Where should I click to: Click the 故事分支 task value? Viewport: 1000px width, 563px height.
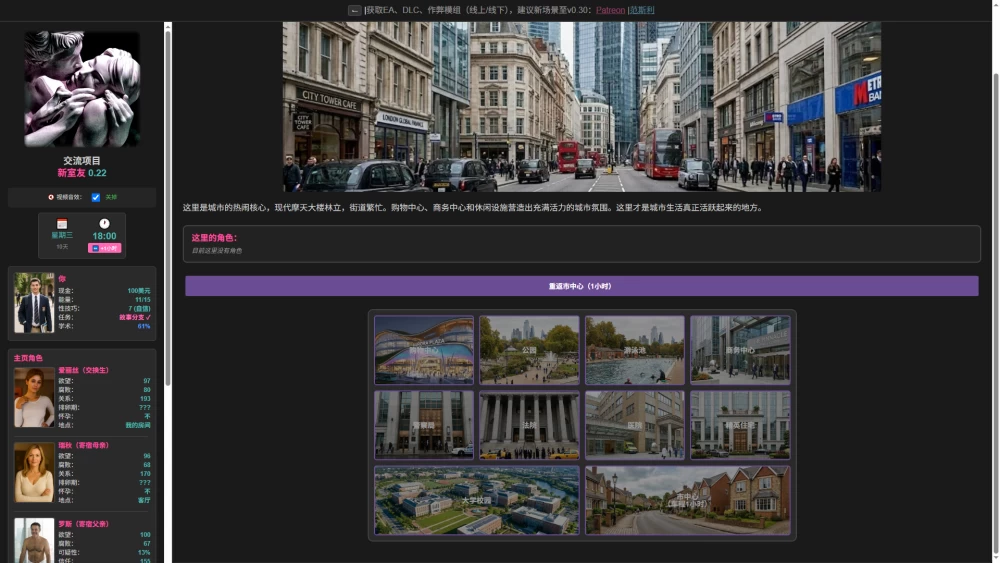(x=135, y=318)
